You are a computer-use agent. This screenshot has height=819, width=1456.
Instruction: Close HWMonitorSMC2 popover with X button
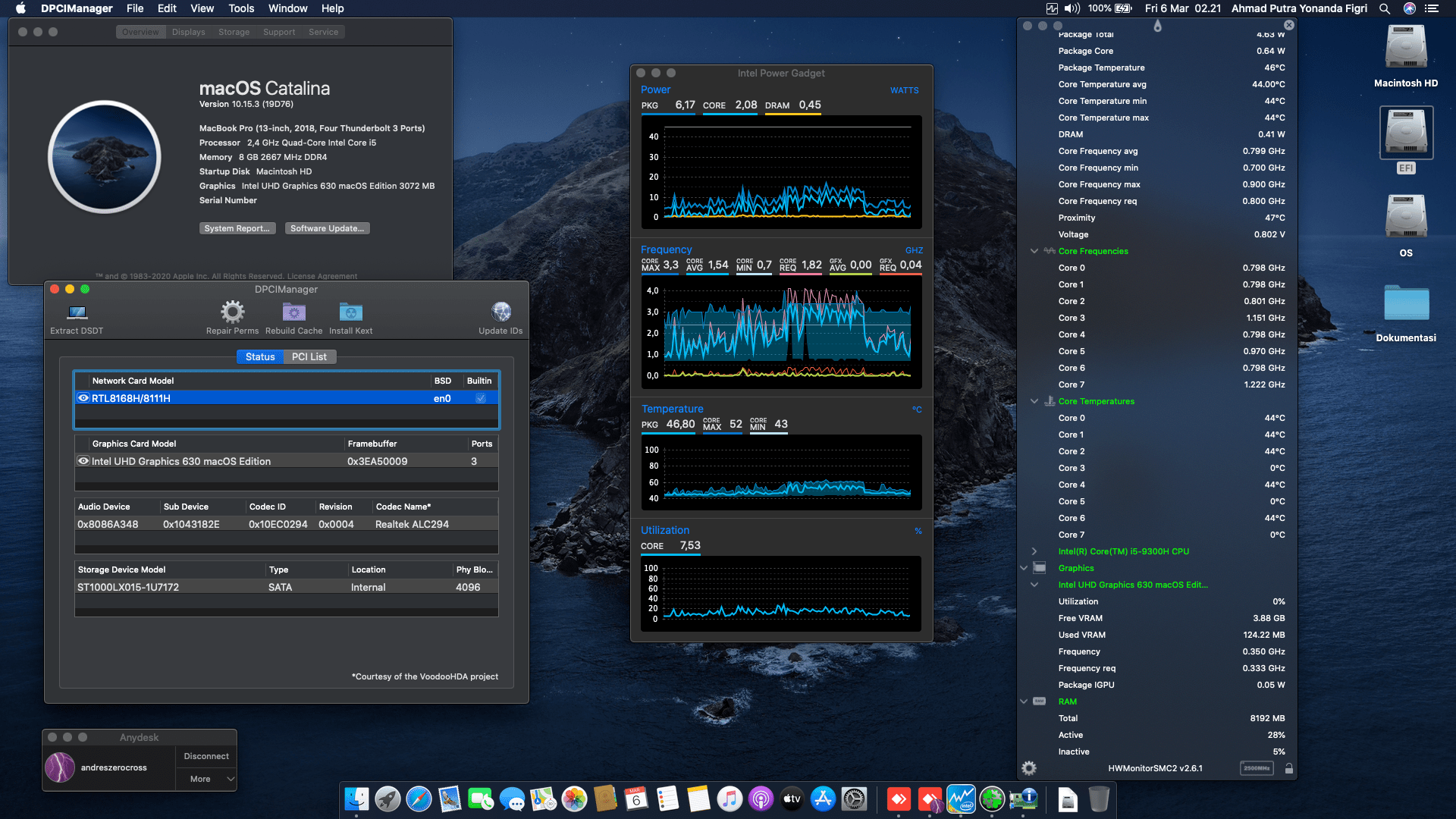(x=1289, y=25)
